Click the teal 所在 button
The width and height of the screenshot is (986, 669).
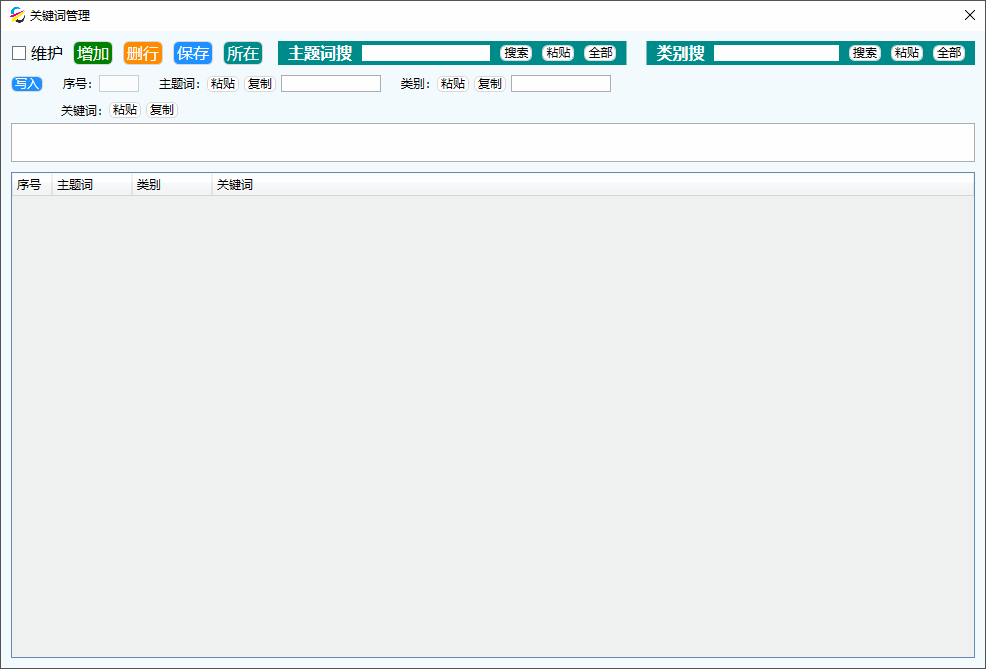point(243,53)
